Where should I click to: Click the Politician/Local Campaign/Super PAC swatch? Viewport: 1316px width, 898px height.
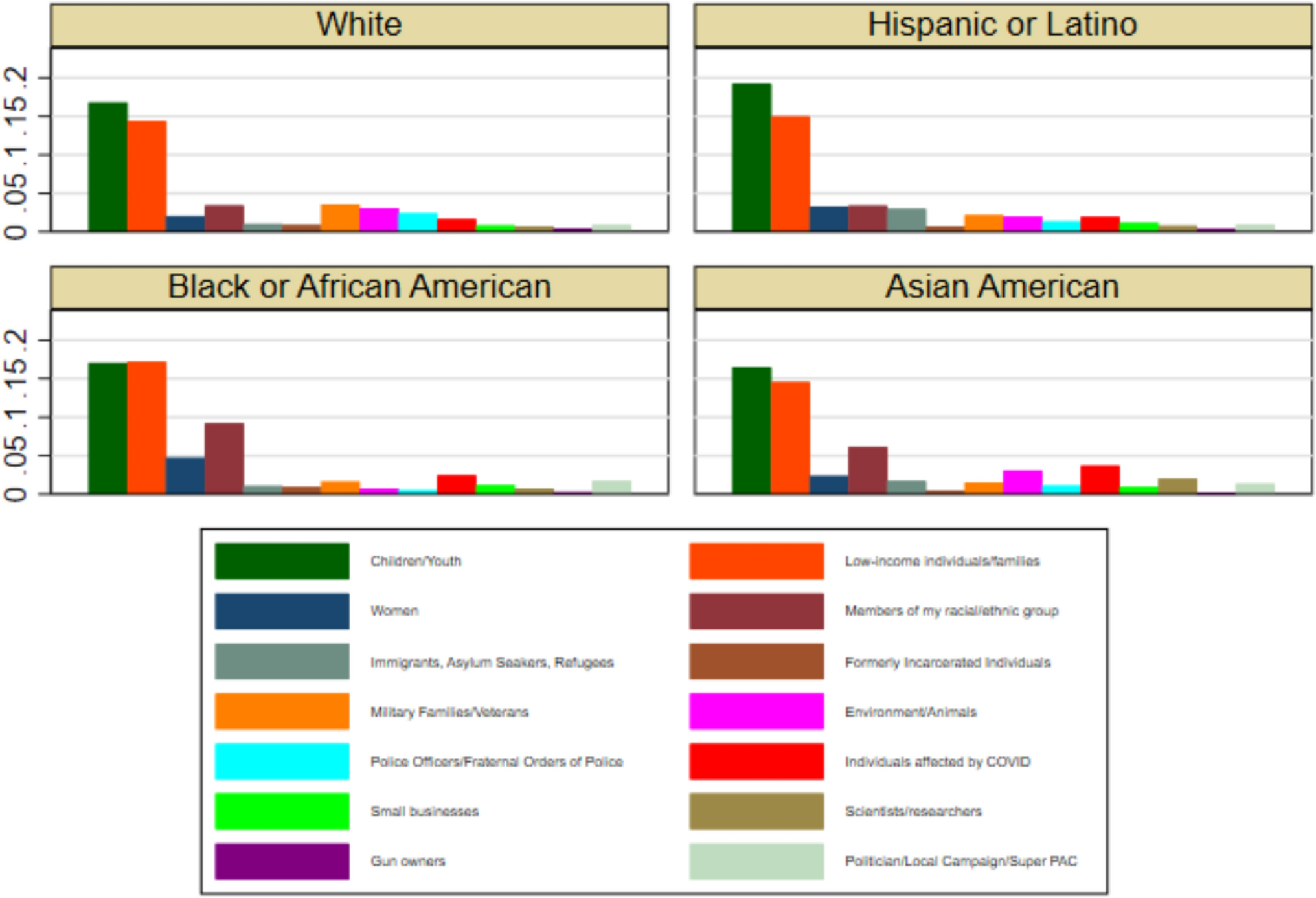pos(756,860)
